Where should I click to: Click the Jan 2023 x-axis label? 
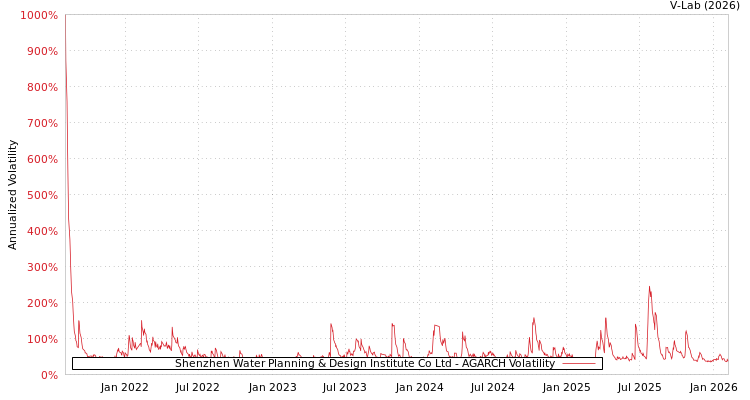click(273, 387)
